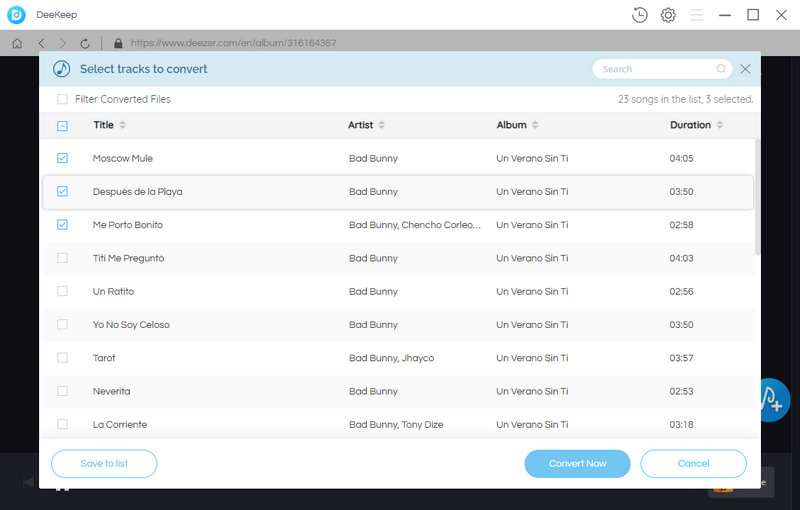Click album name in Tarot row
This screenshot has width=800, height=510.
532,358
